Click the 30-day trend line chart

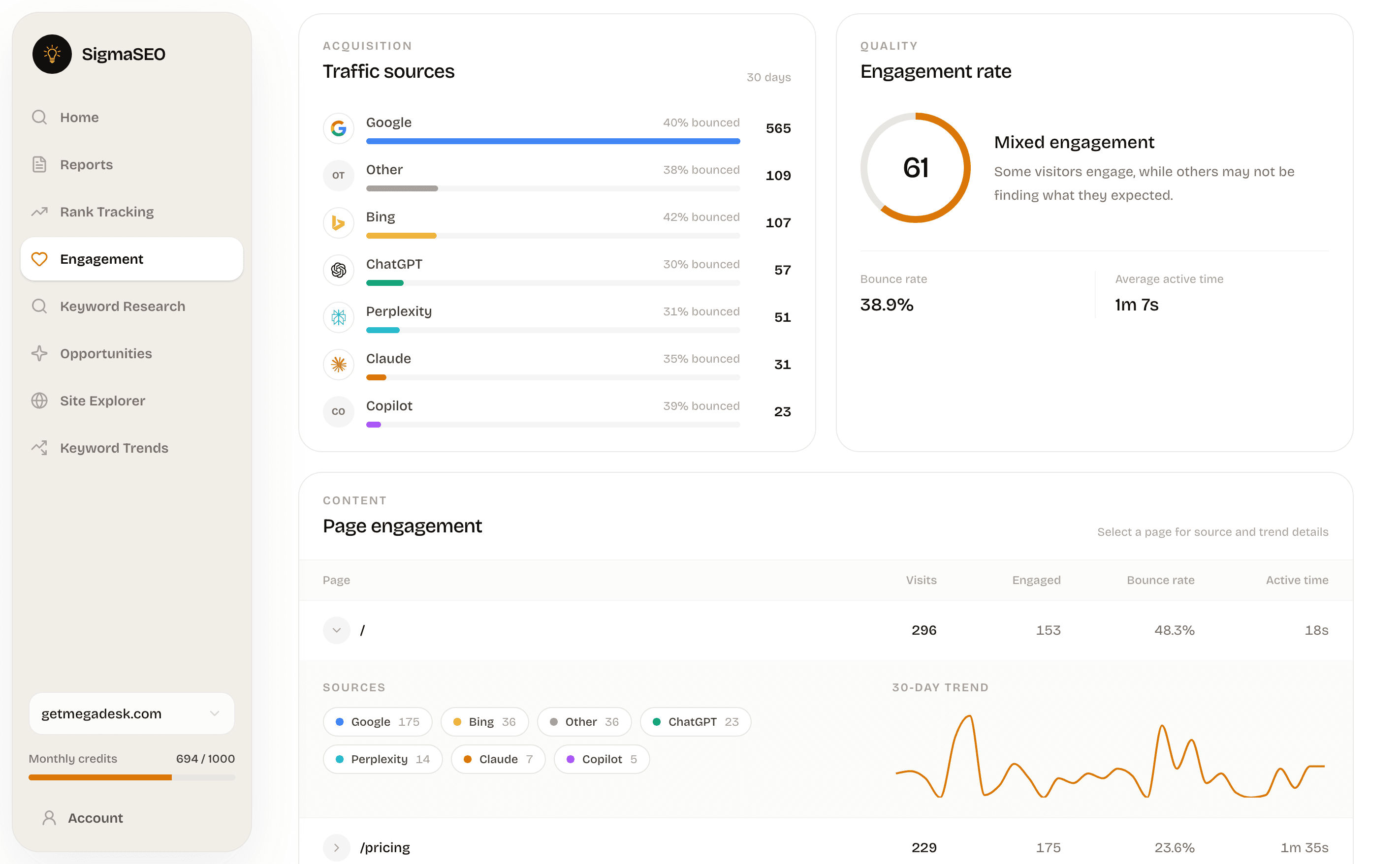[x=1110, y=756]
